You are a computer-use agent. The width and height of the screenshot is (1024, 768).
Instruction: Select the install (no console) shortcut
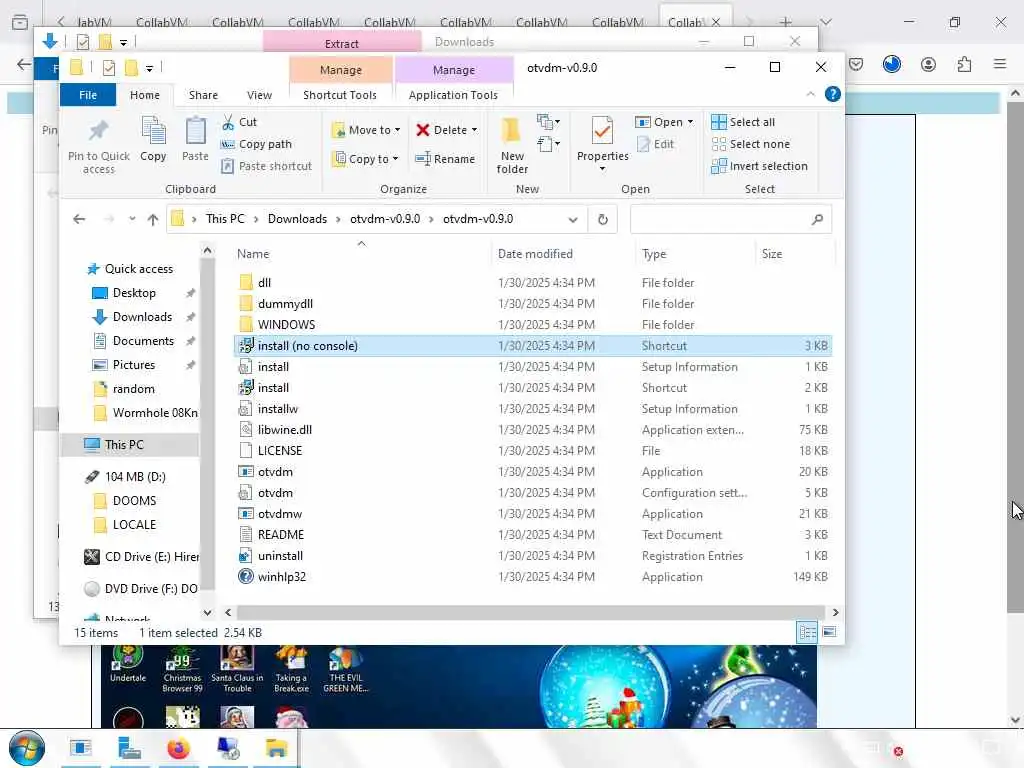[x=533, y=345]
